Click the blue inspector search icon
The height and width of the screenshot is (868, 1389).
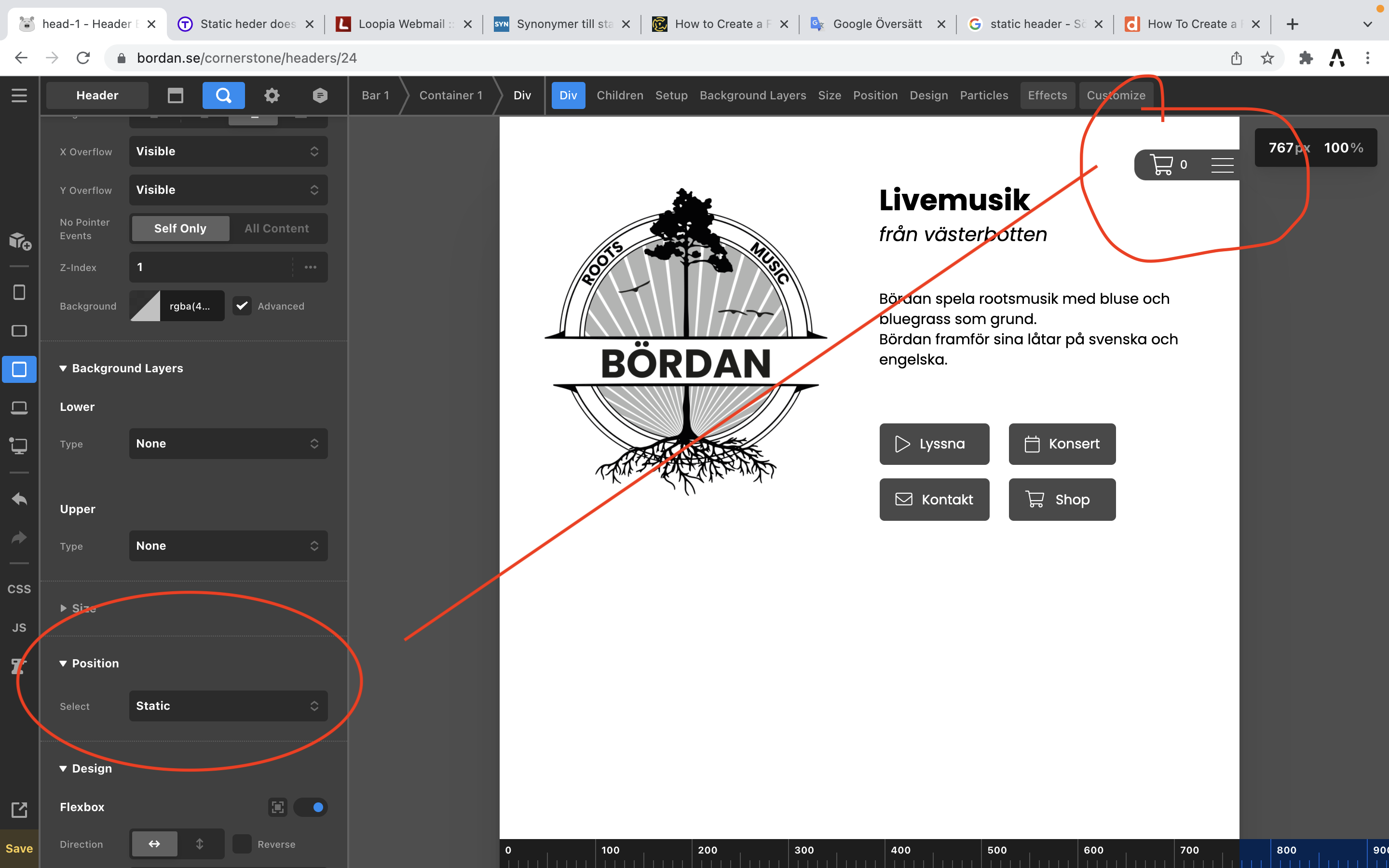tap(223, 95)
